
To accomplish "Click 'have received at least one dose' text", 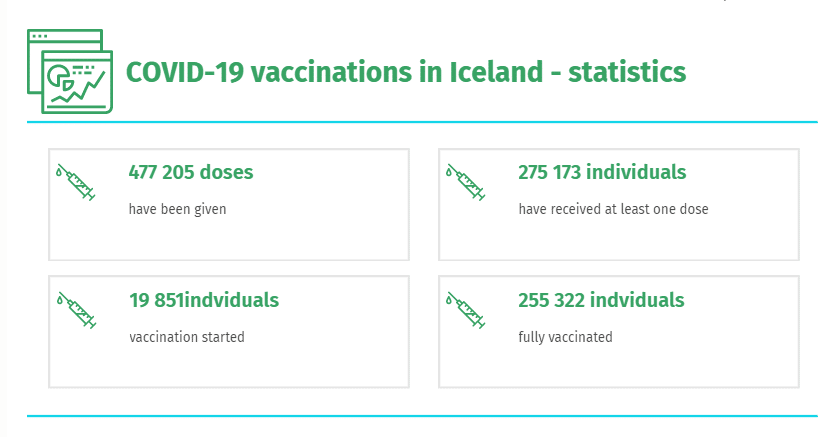I will click(613, 209).
